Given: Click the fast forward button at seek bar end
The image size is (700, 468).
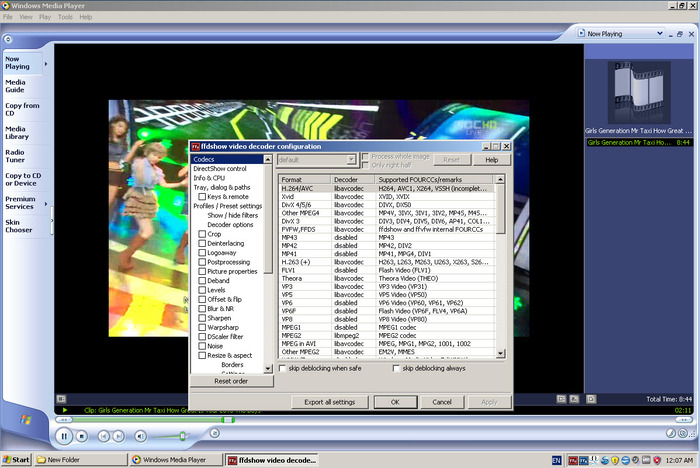Looking at the screenshot, I should (x=683, y=420).
